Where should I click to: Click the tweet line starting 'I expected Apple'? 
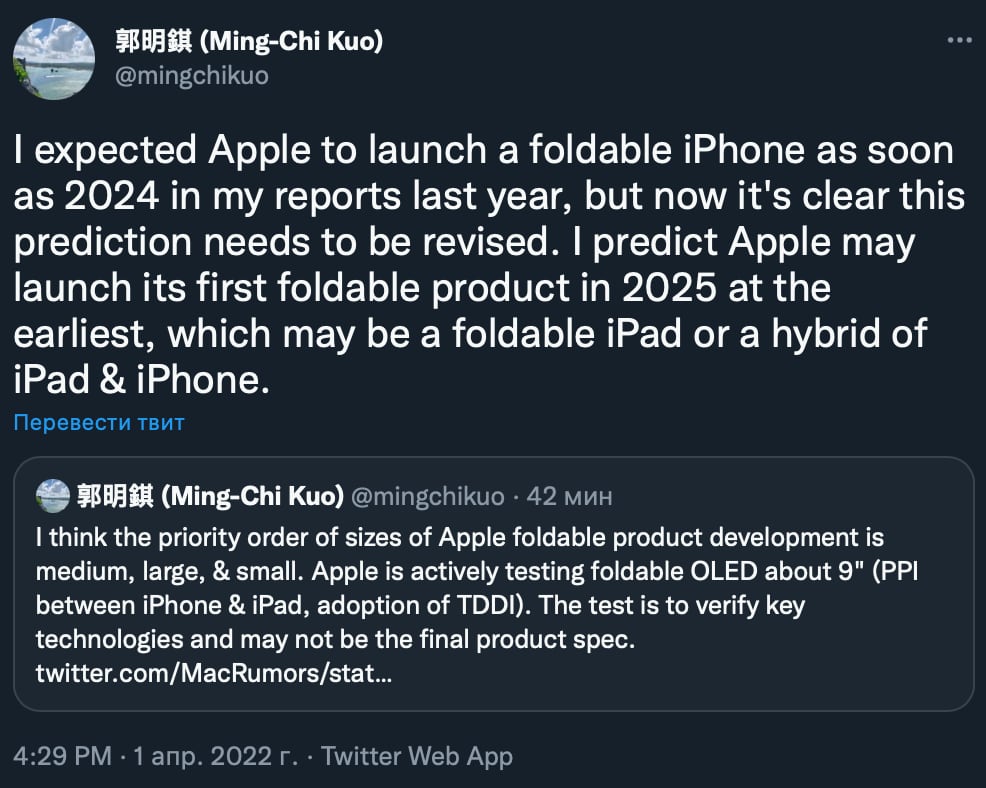point(483,151)
